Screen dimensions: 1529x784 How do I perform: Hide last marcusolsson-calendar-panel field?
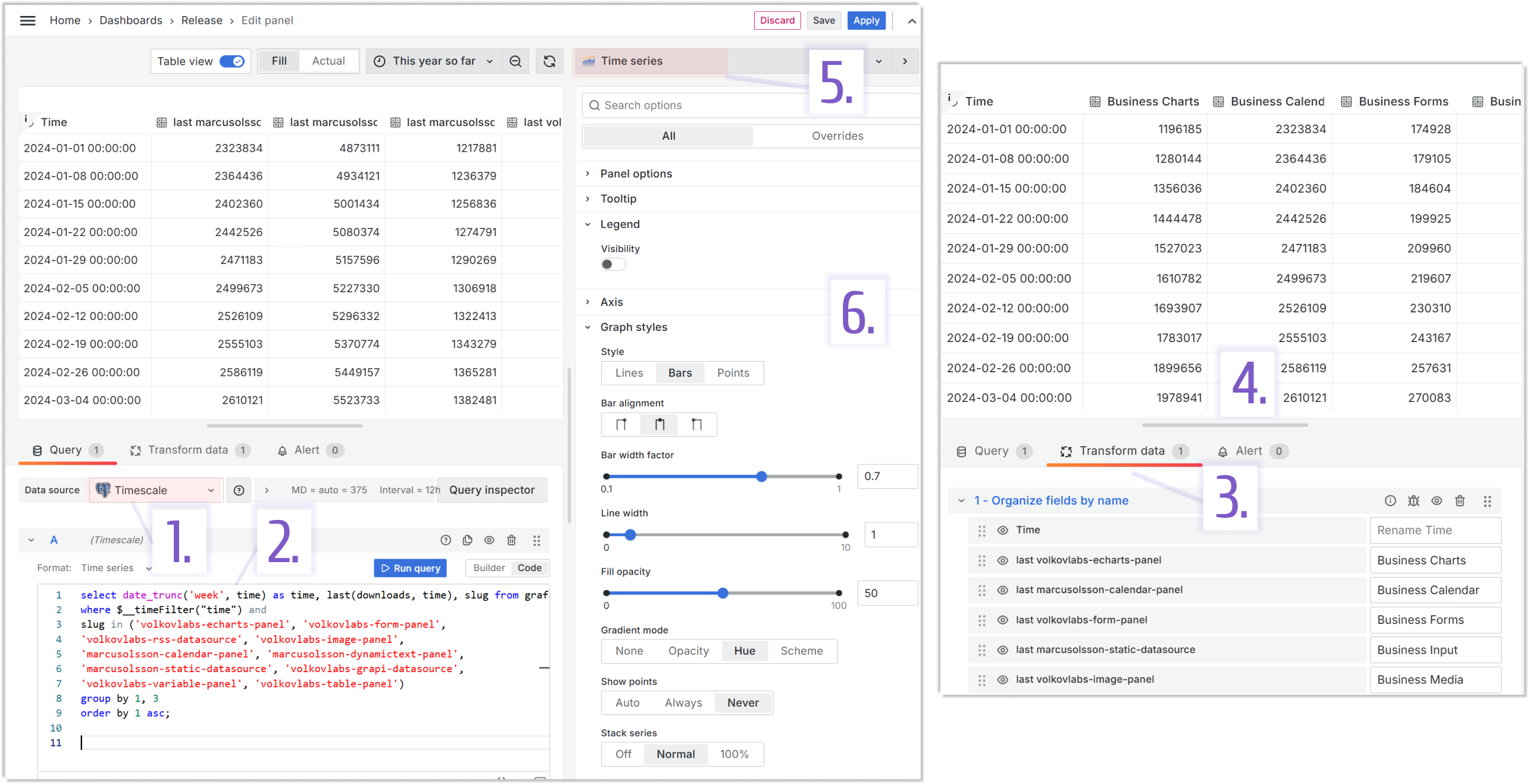coord(1003,591)
